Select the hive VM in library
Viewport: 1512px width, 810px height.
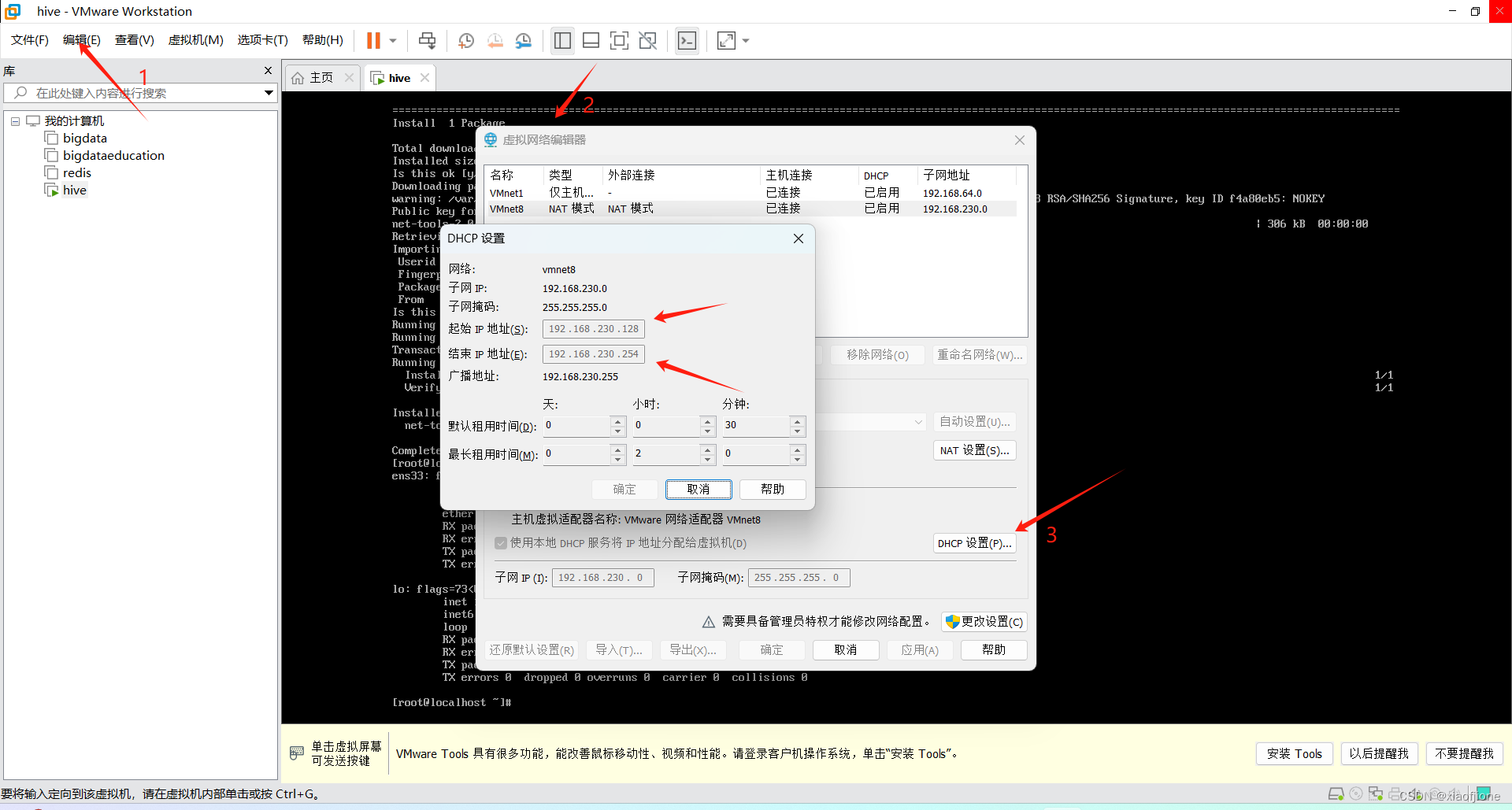75,190
